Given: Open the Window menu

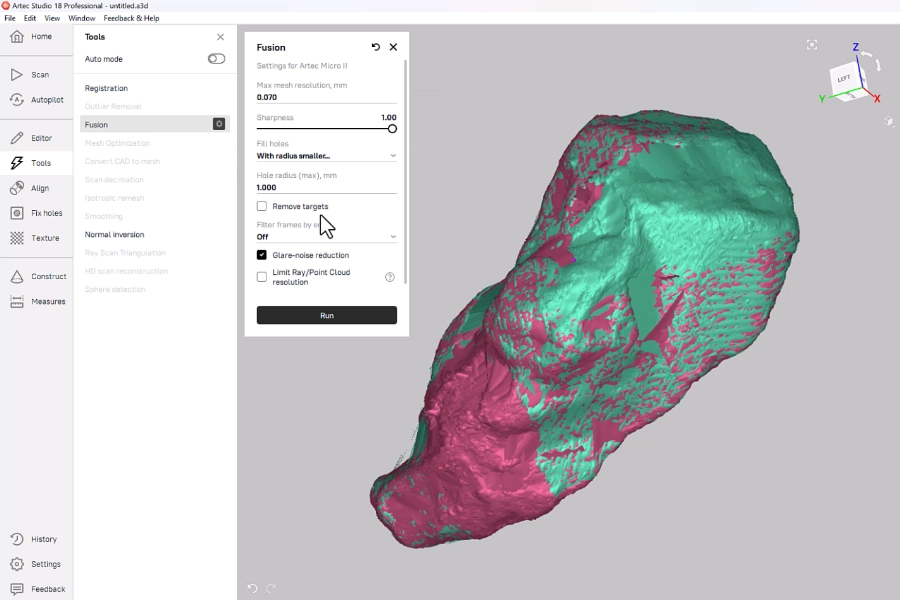Looking at the screenshot, I should (82, 18).
